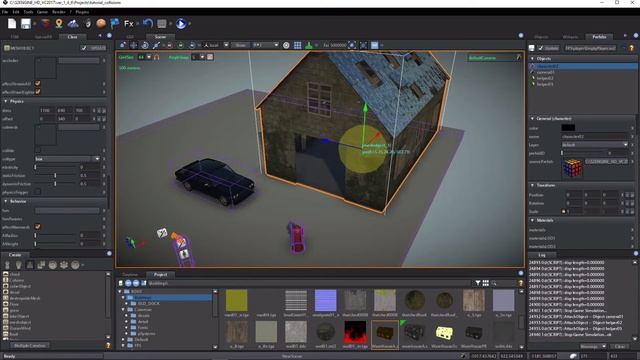
Task: Open help question mark in Create panel
Action: [x=108, y=345]
